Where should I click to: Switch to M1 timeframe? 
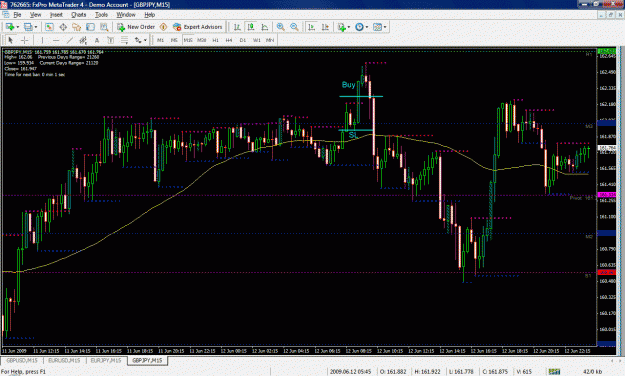click(x=160, y=40)
